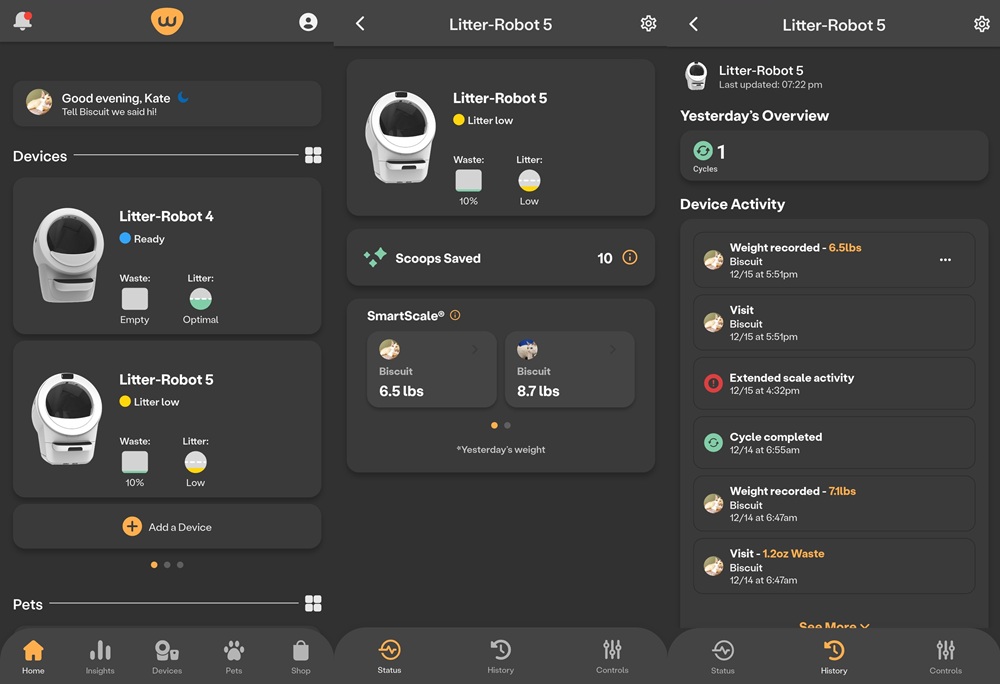Go back from the Litter-Robot 5 status screen
Screen dimensions: 1000x684
pyautogui.click(x=360, y=24)
